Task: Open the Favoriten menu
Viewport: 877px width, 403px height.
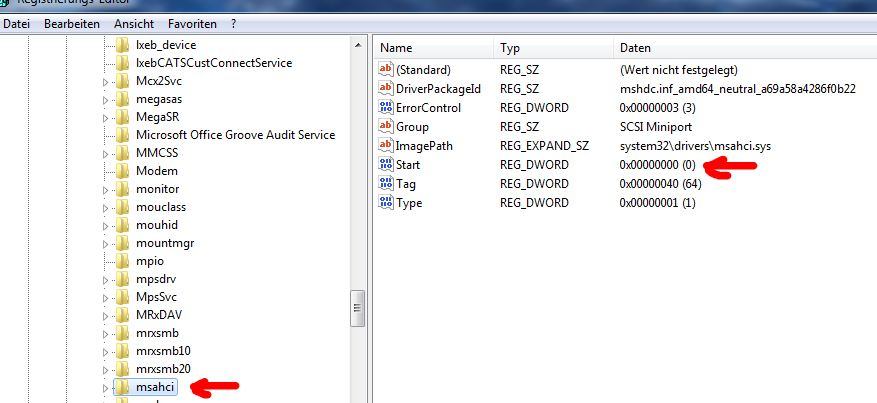Action: click(191, 22)
